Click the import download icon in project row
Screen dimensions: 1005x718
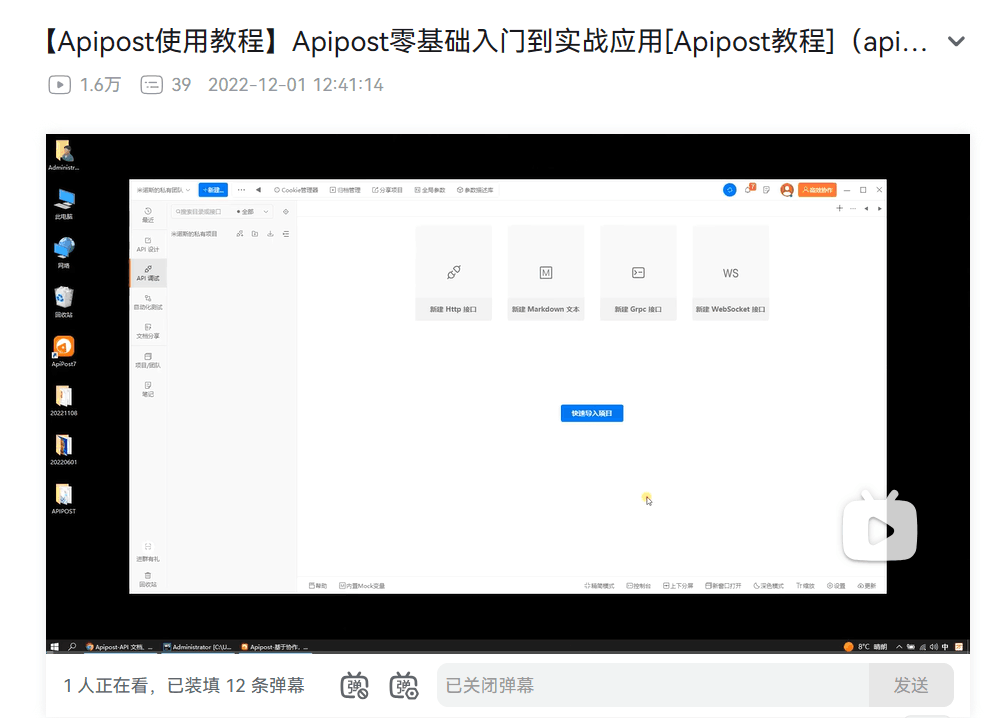coord(270,234)
